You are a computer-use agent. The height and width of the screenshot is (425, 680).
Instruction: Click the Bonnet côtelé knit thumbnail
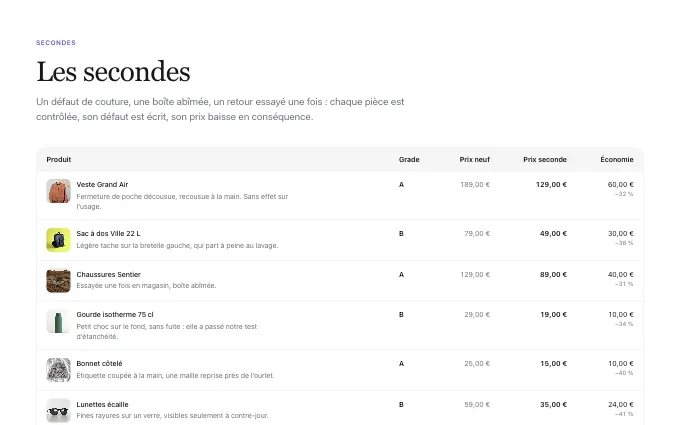click(59, 370)
